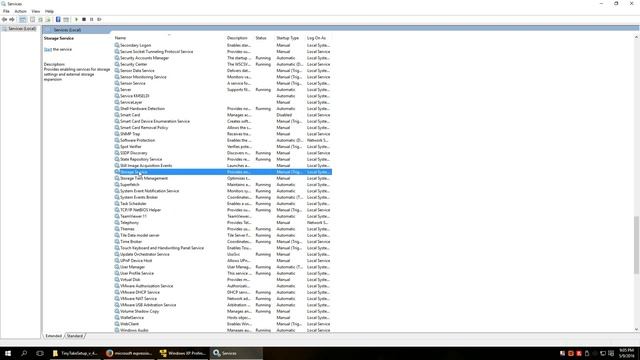Click gear icon of Themes row

click(x=117, y=229)
